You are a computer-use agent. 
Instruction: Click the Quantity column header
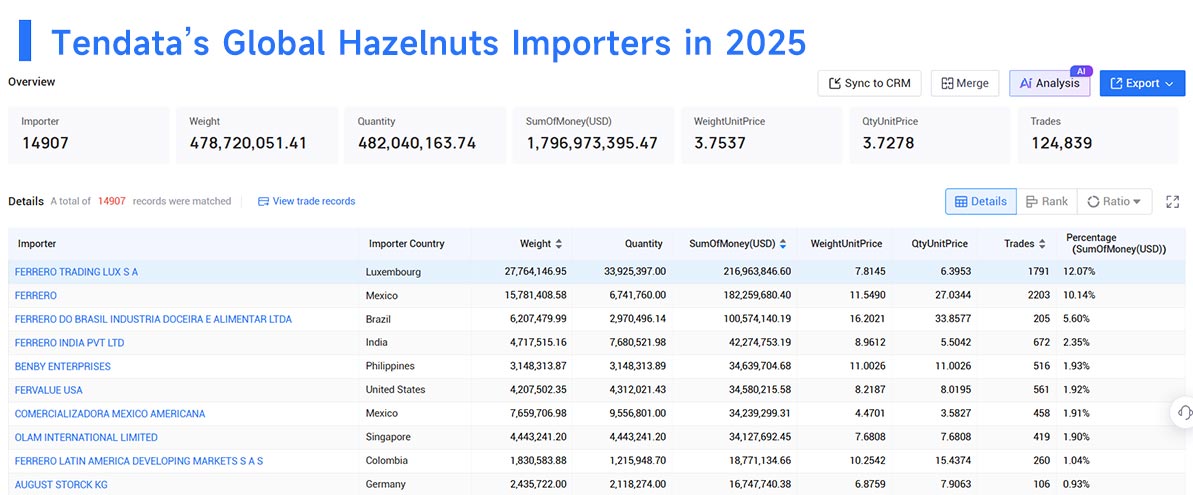pyautogui.click(x=644, y=244)
